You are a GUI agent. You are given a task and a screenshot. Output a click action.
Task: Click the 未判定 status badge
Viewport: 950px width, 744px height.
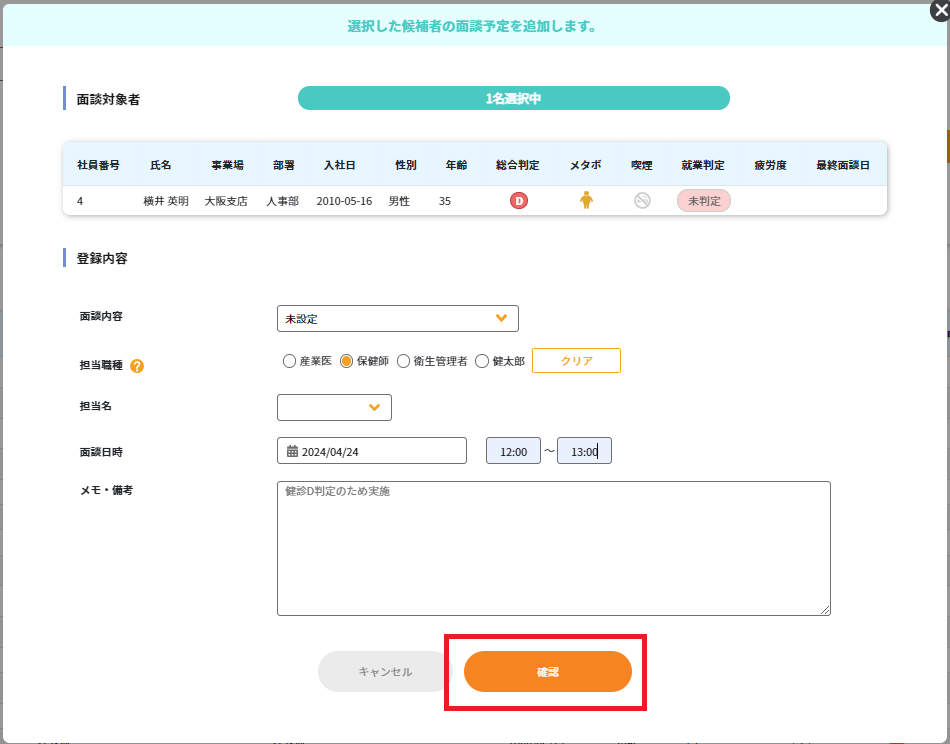point(703,201)
